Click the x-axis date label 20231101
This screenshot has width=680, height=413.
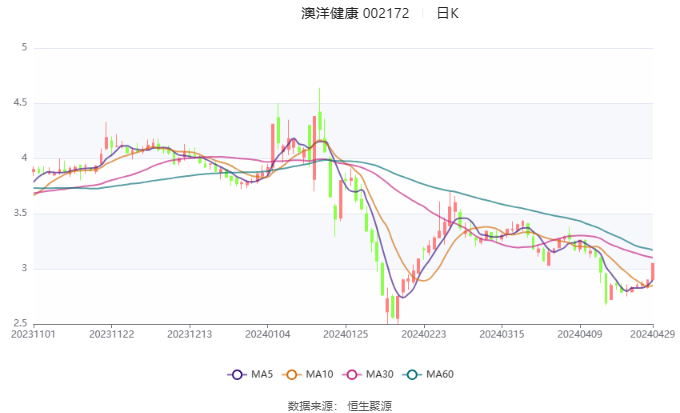pyautogui.click(x=33, y=334)
